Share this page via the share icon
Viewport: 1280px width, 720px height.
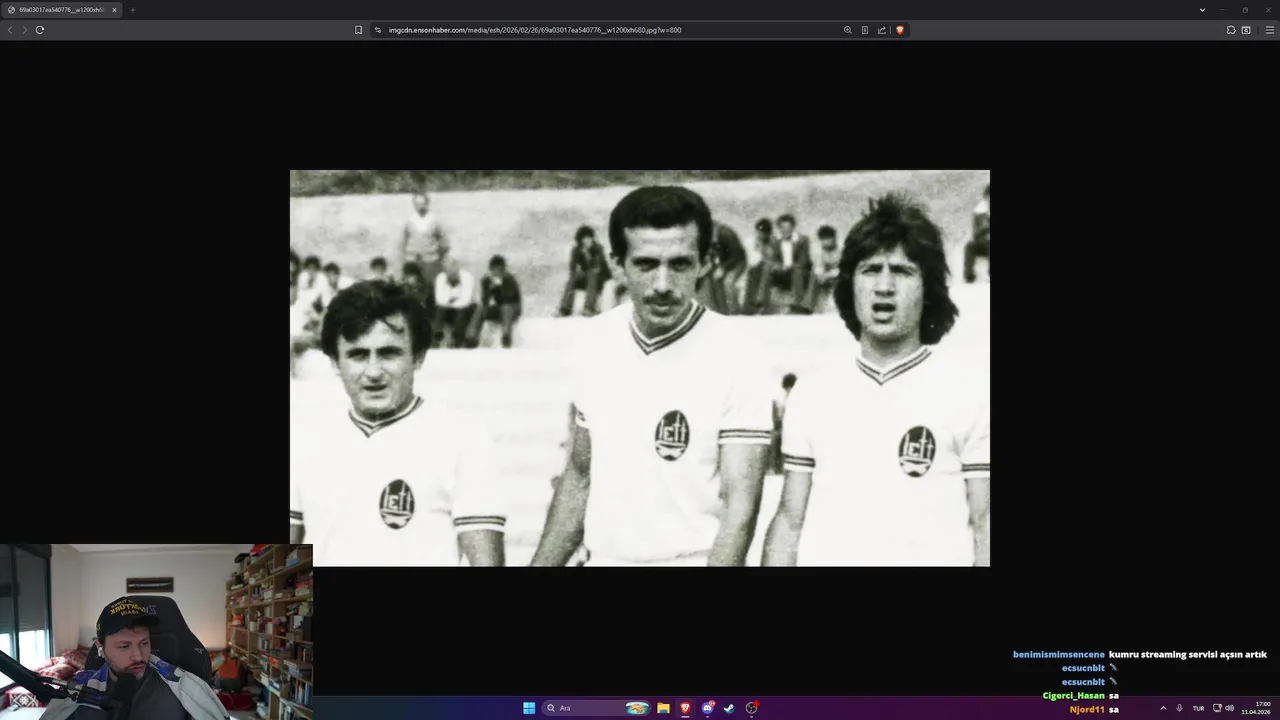tap(882, 30)
